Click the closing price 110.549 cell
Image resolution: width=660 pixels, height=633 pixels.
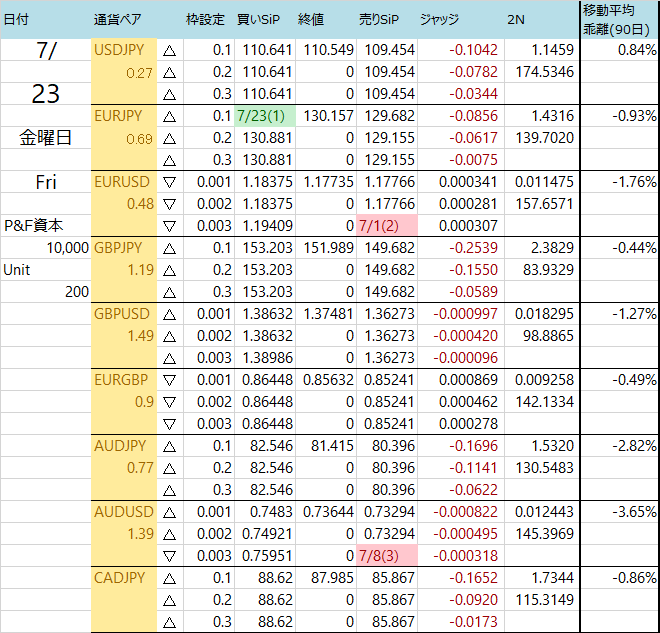[326, 50]
